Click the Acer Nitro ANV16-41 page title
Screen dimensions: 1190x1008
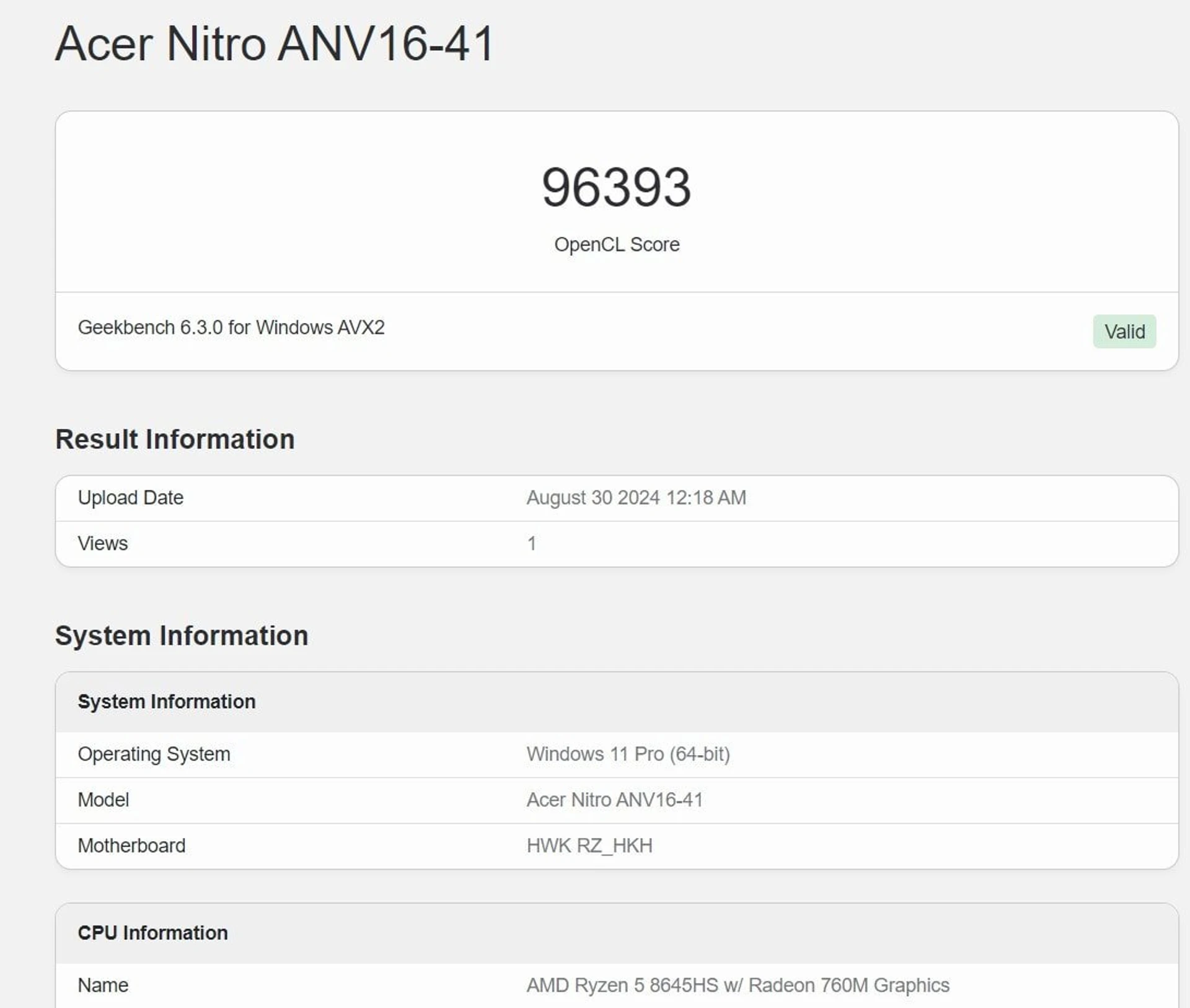tap(275, 44)
